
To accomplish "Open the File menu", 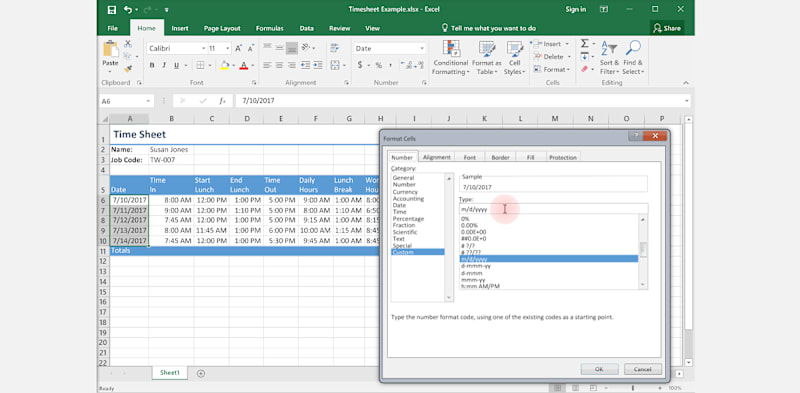I will point(112,29).
